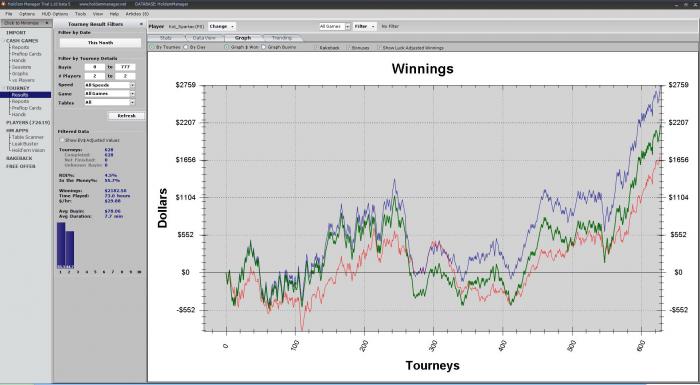Select Tourney Results item

click(25, 95)
